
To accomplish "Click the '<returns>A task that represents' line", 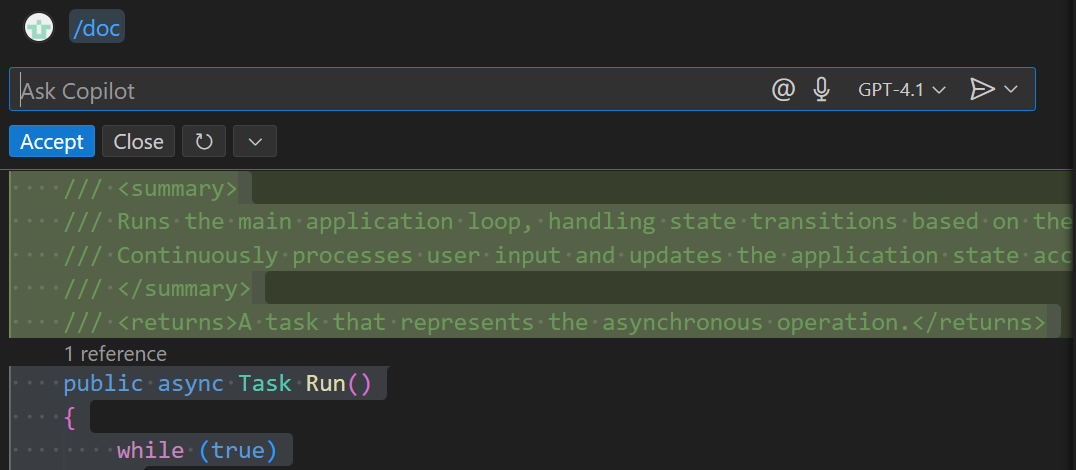I will coord(554,322).
